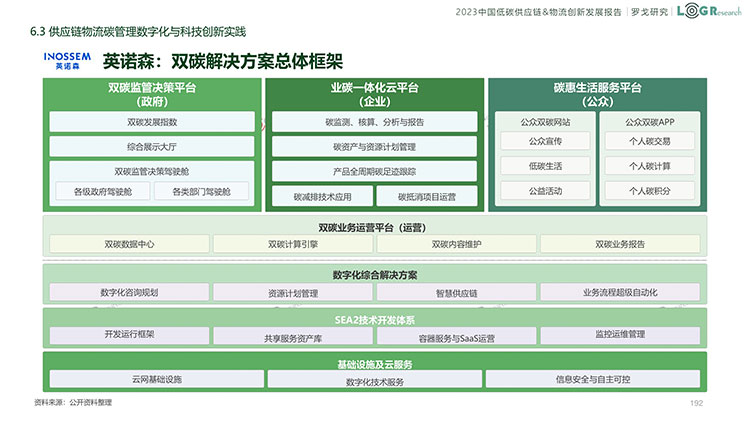Click report title 2023中国低碳供应链&物流创新发展报告
The image size is (750, 422).
[x=538, y=12]
